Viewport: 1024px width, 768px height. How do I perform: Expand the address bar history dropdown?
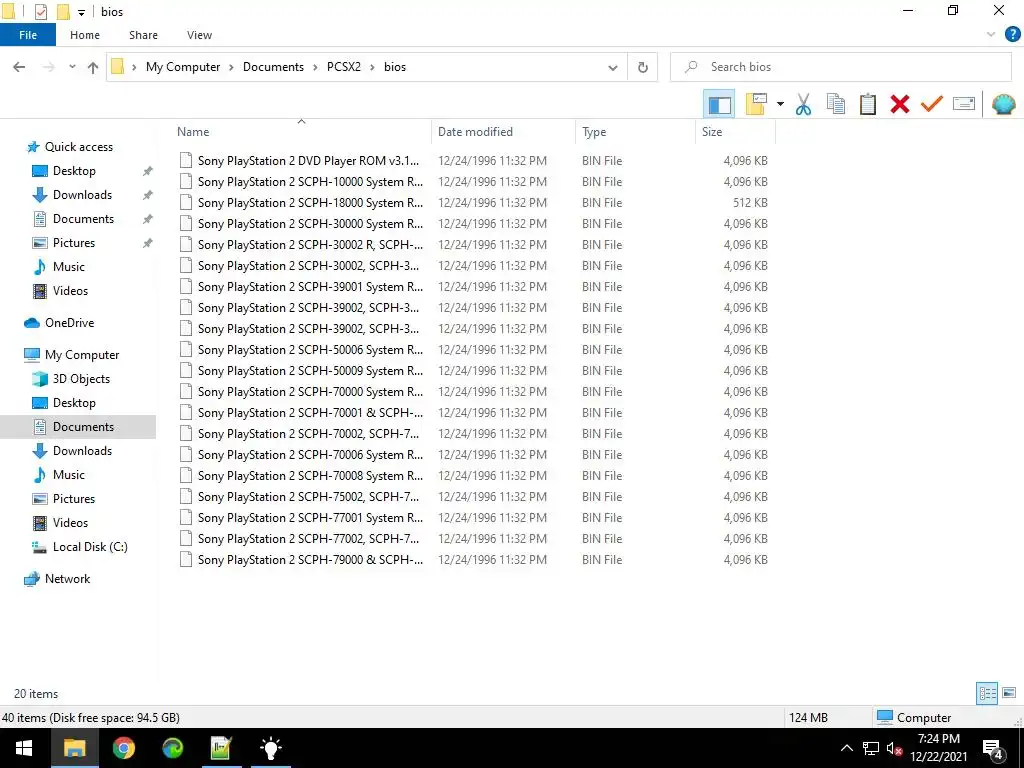click(613, 67)
